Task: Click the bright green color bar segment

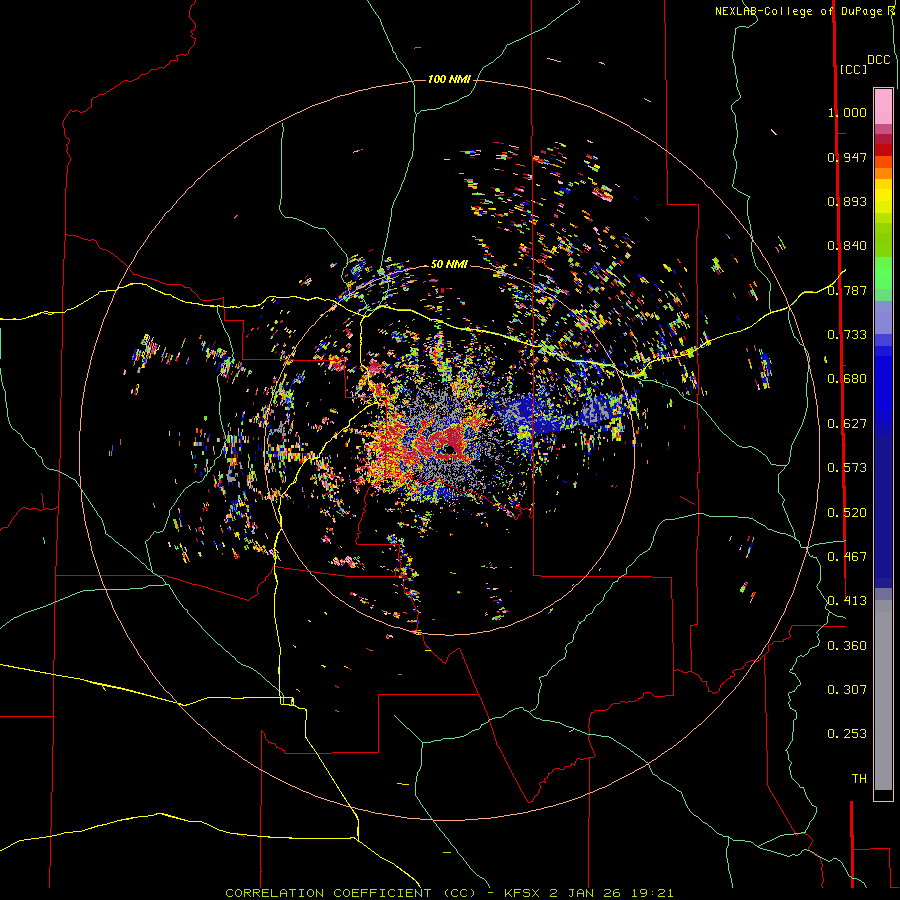Action: pyautogui.click(x=883, y=273)
